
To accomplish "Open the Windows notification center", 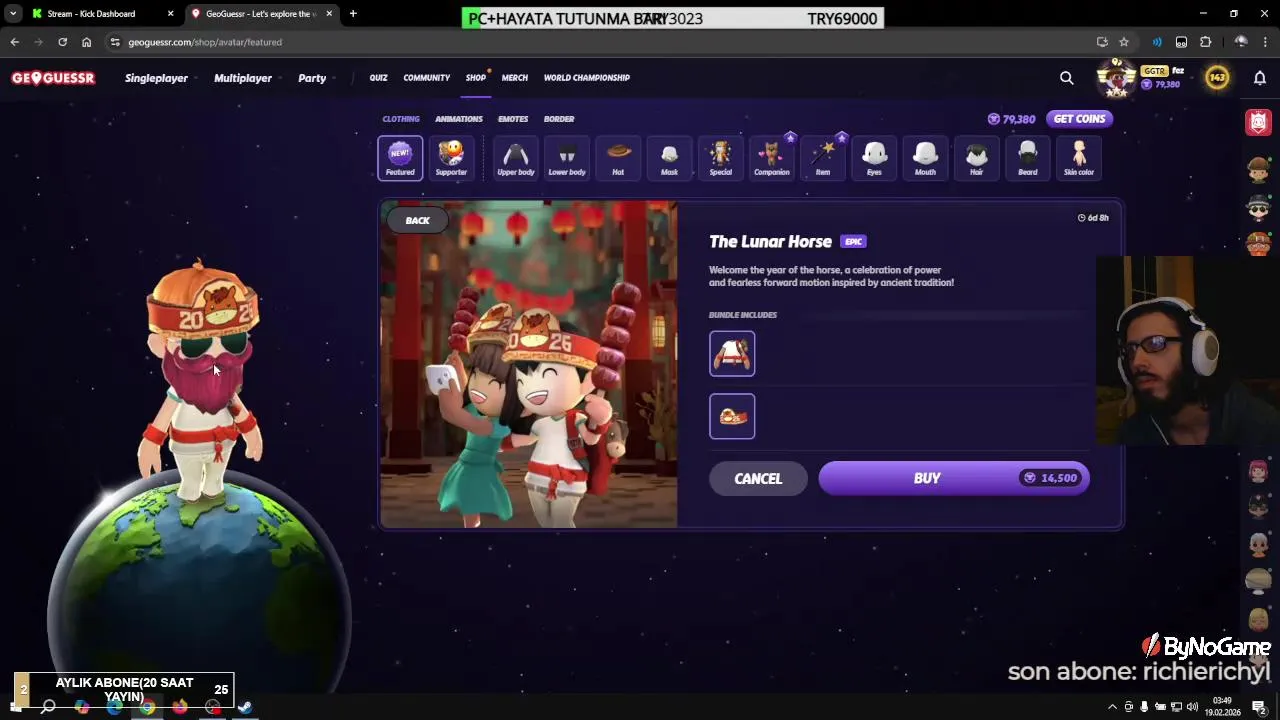I will [x=1259, y=707].
